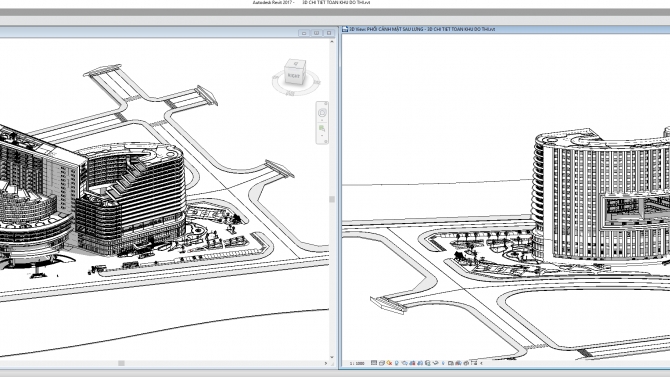Click the 3D View window icon in right title bar
Screen dimensions: 670x377
(x=345, y=29)
